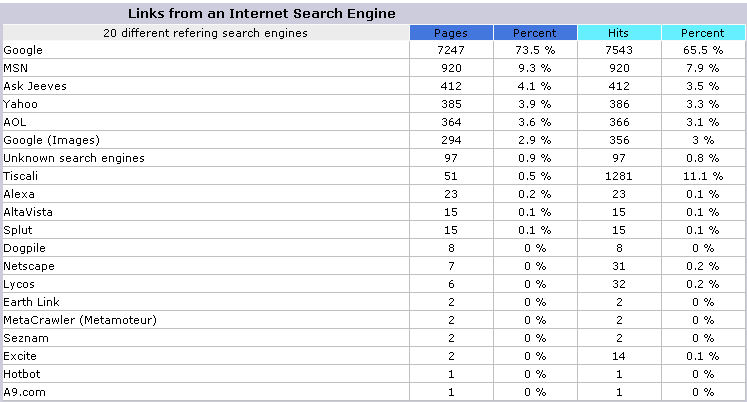Click the Hits column header
The height and width of the screenshot is (402, 747).
(619, 33)
